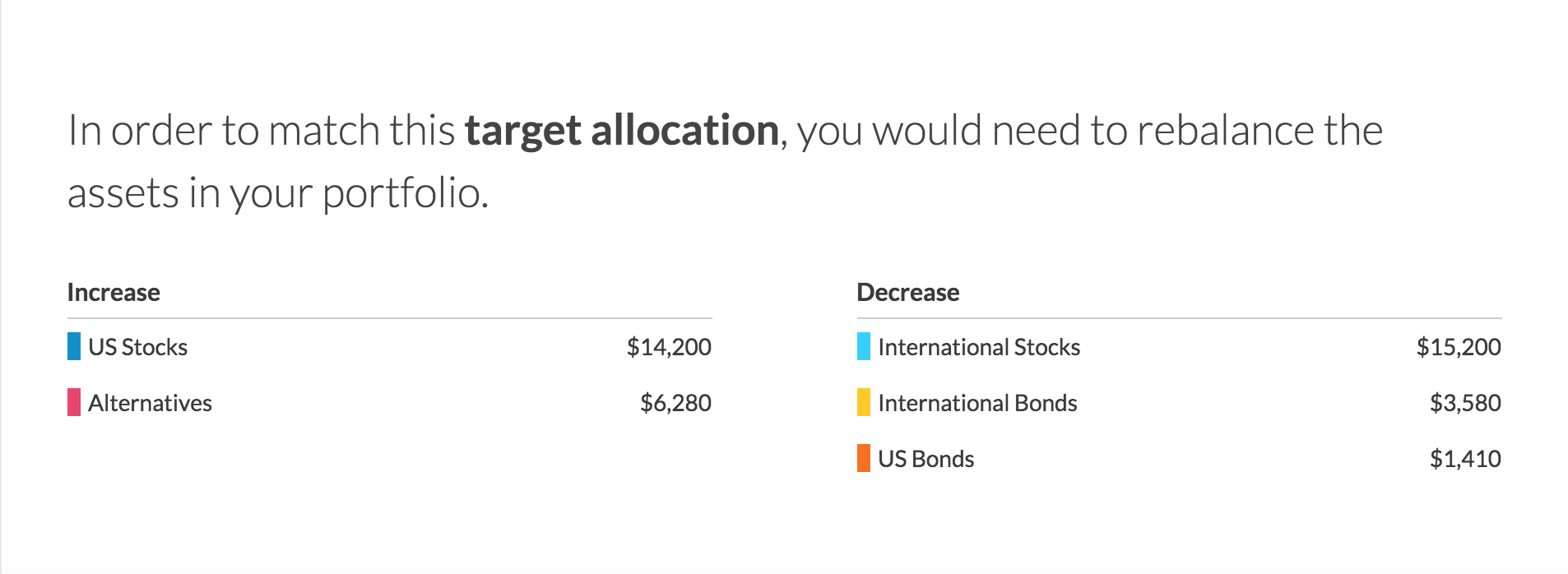Screen dimensions: 1568x574
Task: Click the bold "target allocation" text
Action: coord(621,132)
